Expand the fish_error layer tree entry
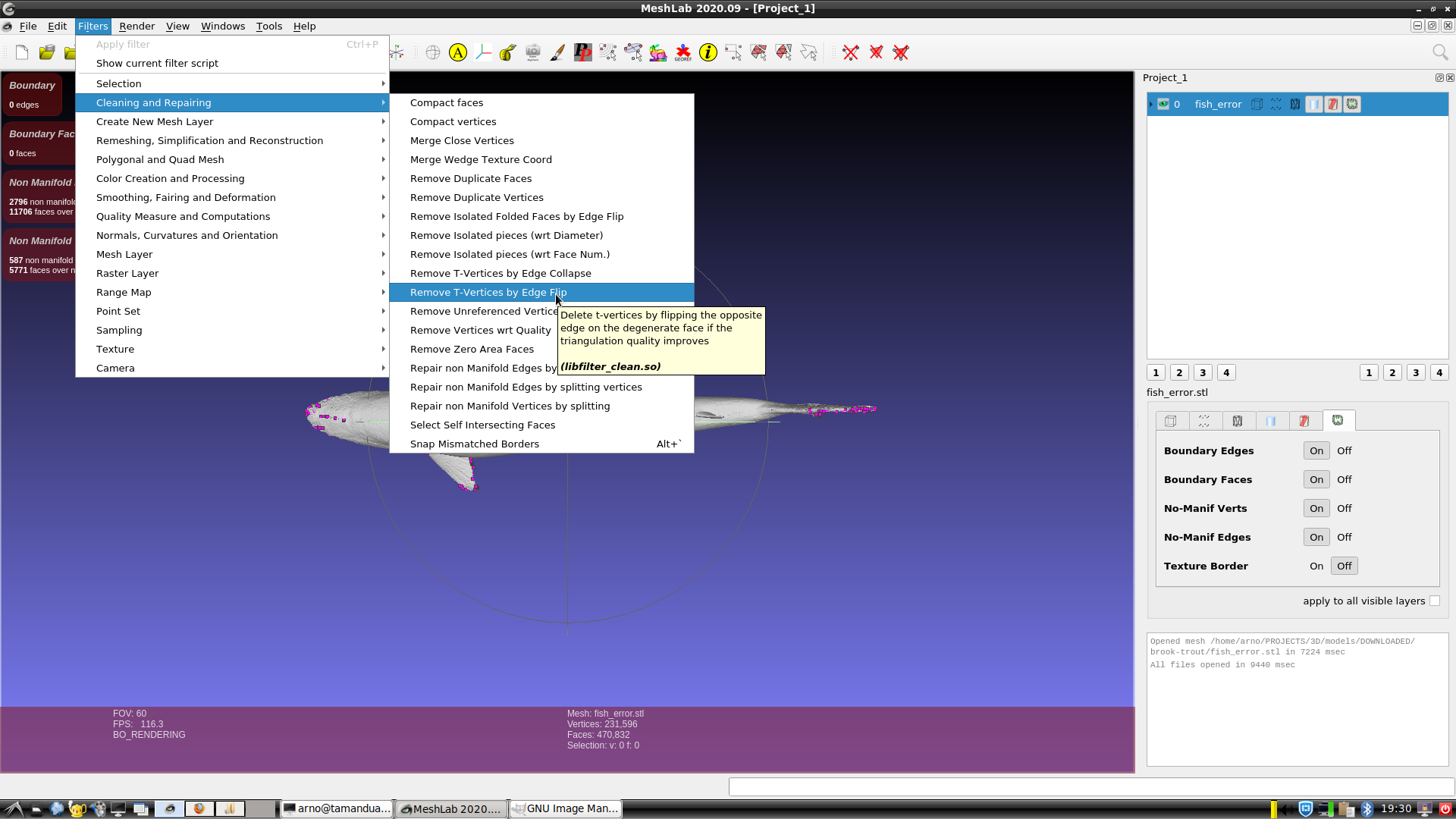The image size is (1456, 819). [x=1150, y=104]
